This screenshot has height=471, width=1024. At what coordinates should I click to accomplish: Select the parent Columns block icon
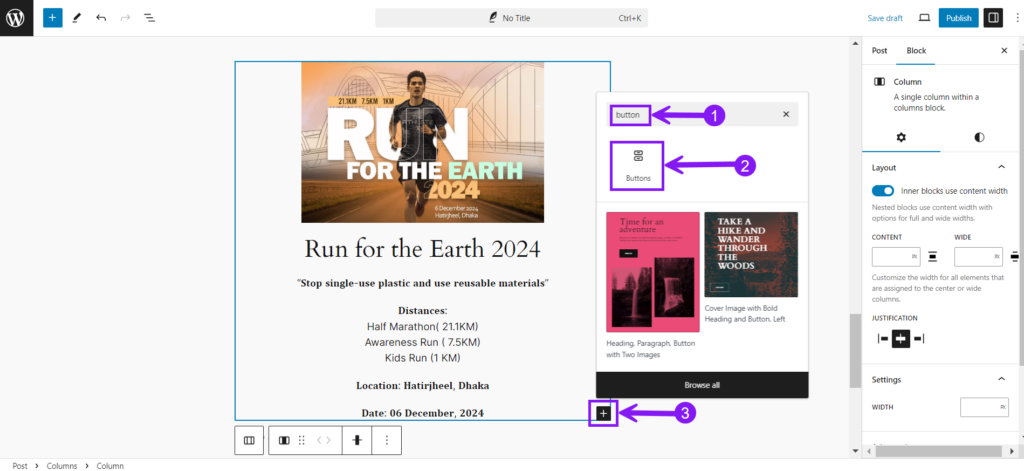pos(249,440)
